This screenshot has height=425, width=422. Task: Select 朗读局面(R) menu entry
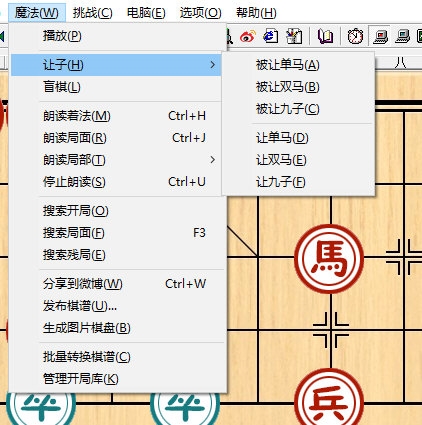(116, 138)
